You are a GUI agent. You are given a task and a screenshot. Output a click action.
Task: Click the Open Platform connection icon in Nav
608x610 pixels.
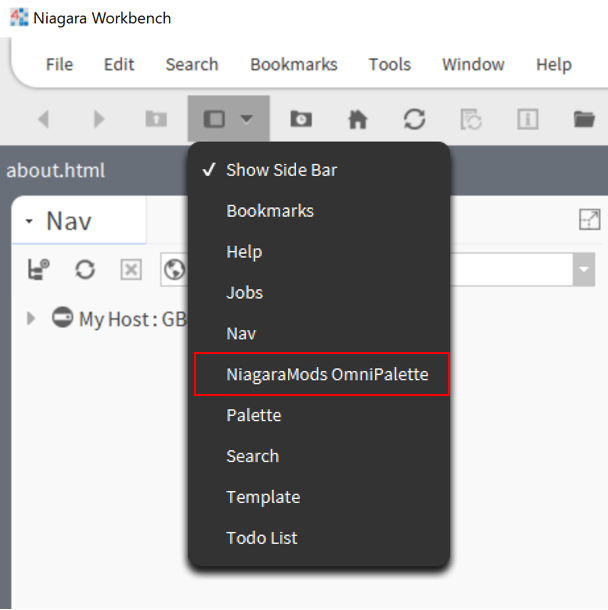tap(39, 269)
